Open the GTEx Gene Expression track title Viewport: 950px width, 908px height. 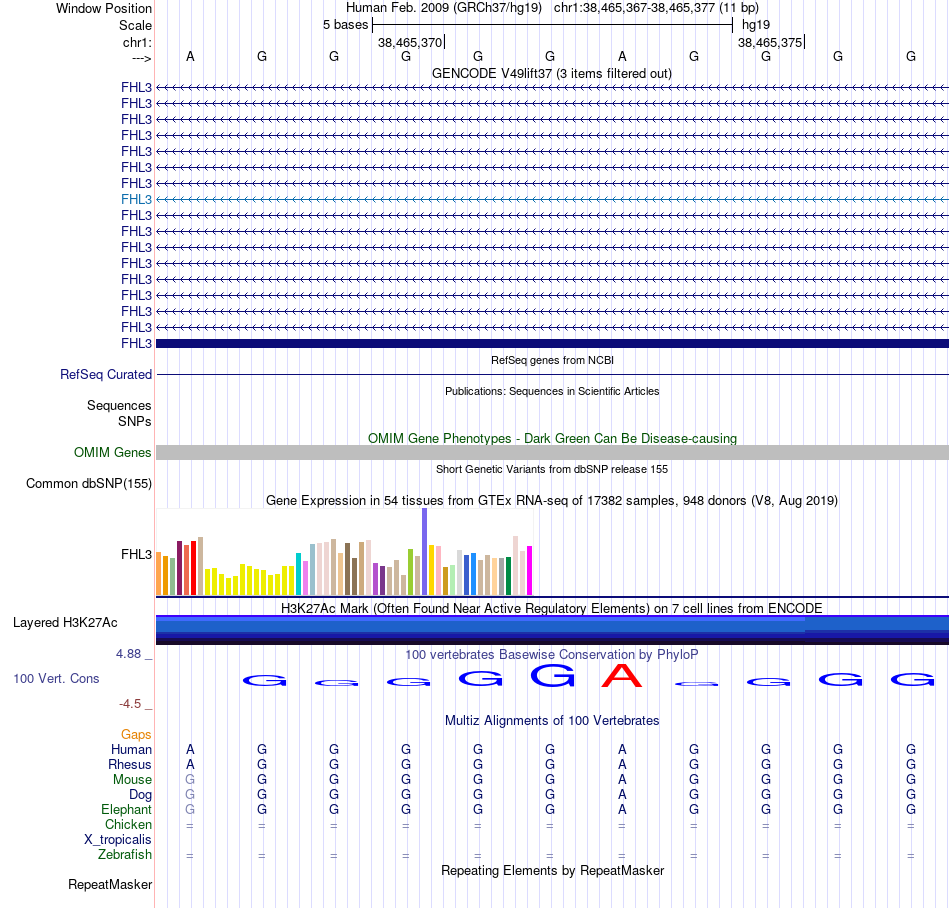pyautogui.click(x=552, y=500)
